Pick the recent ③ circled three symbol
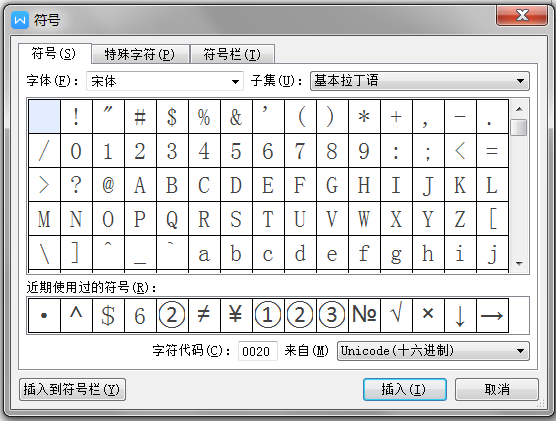The image size is (556, 421). pyautogui.click(x=332, y=315)
